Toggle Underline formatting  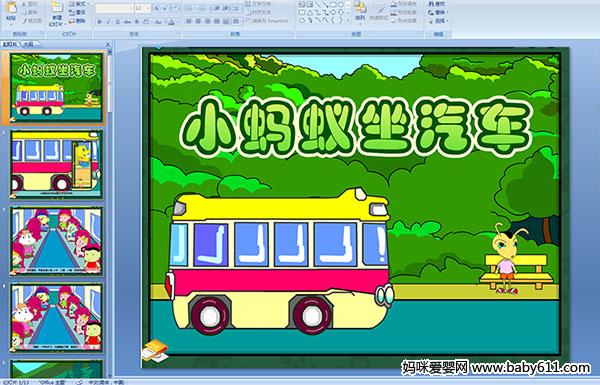pos(117,22)
